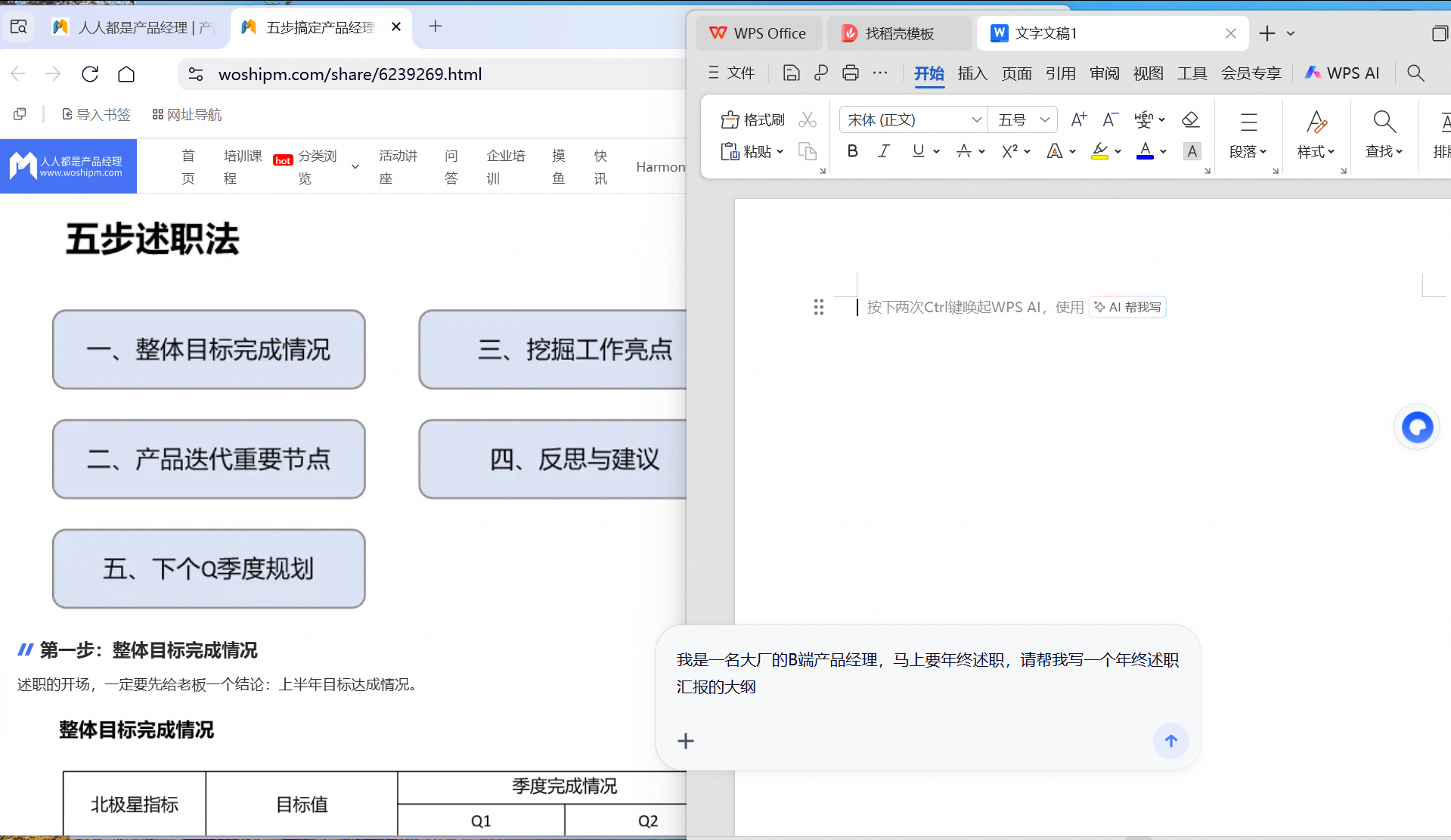1451x840 pixels.
Task: Click into the AI prompt text box
Action: 927,673
